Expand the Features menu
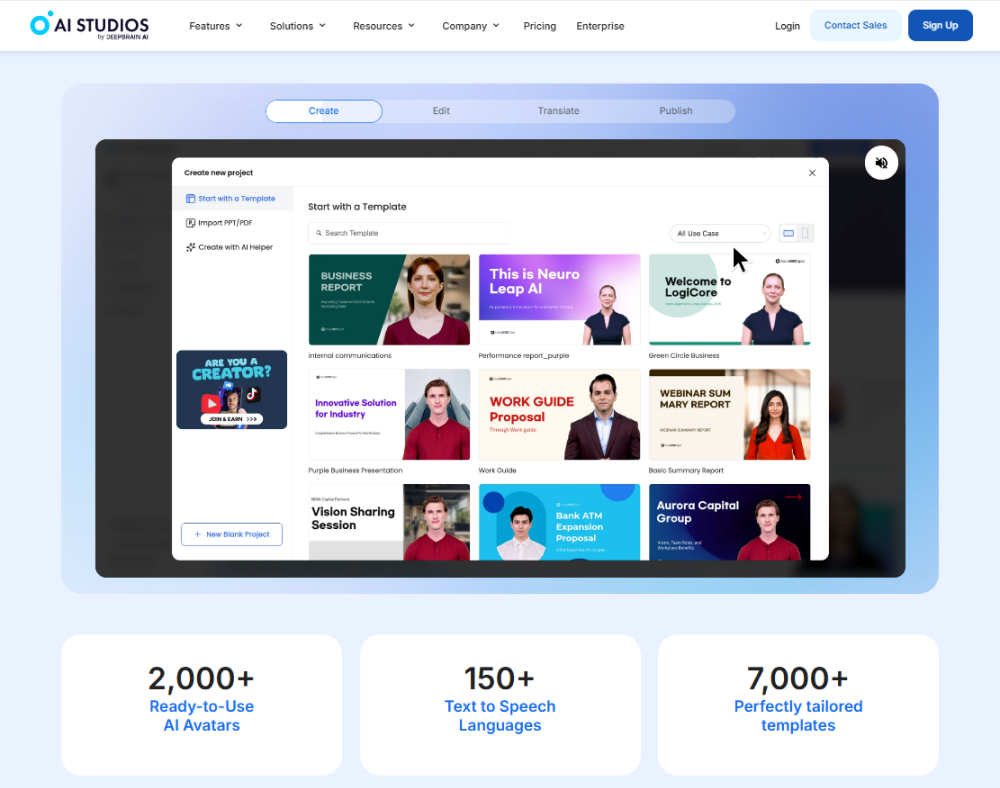This screenshot has height=788, width=1000. coord(216,26)
